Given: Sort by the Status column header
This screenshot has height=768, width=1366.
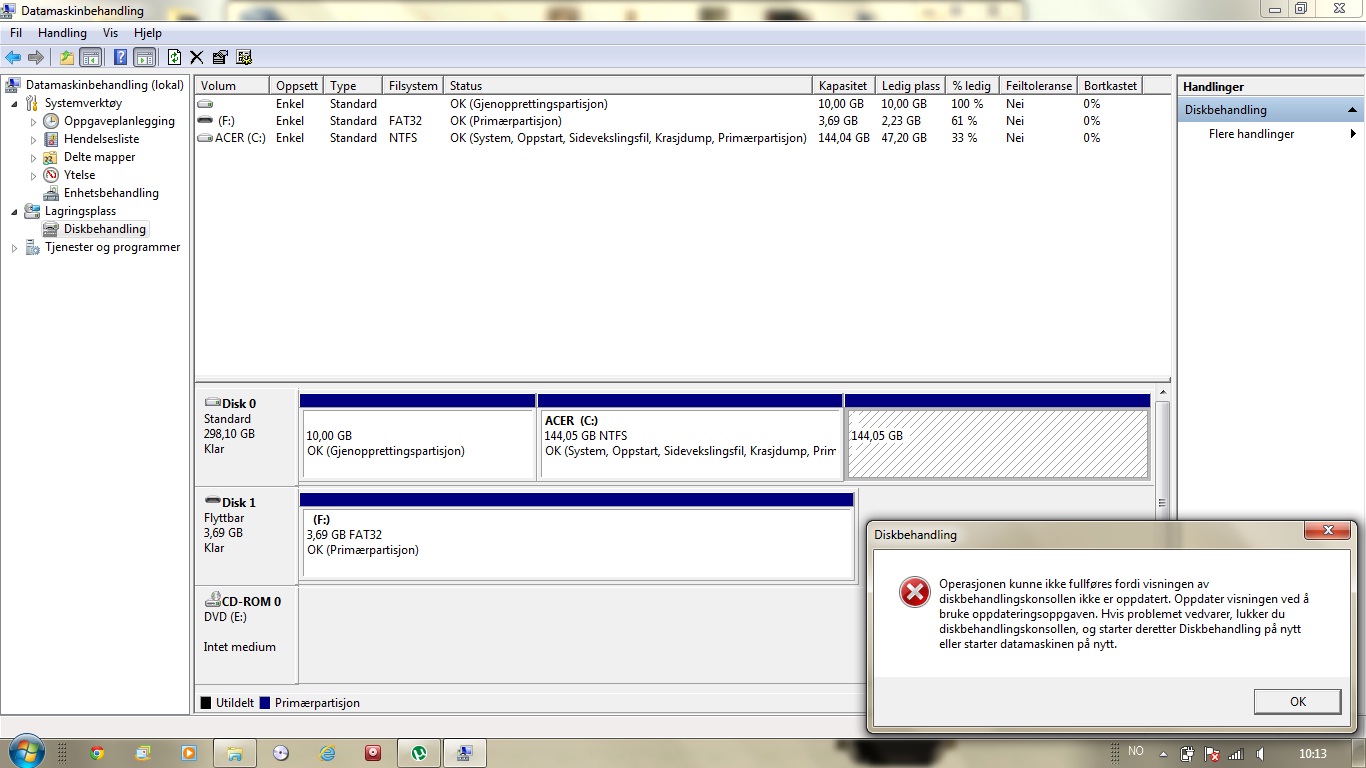Looking at the screenshot, I should point(627,86).
